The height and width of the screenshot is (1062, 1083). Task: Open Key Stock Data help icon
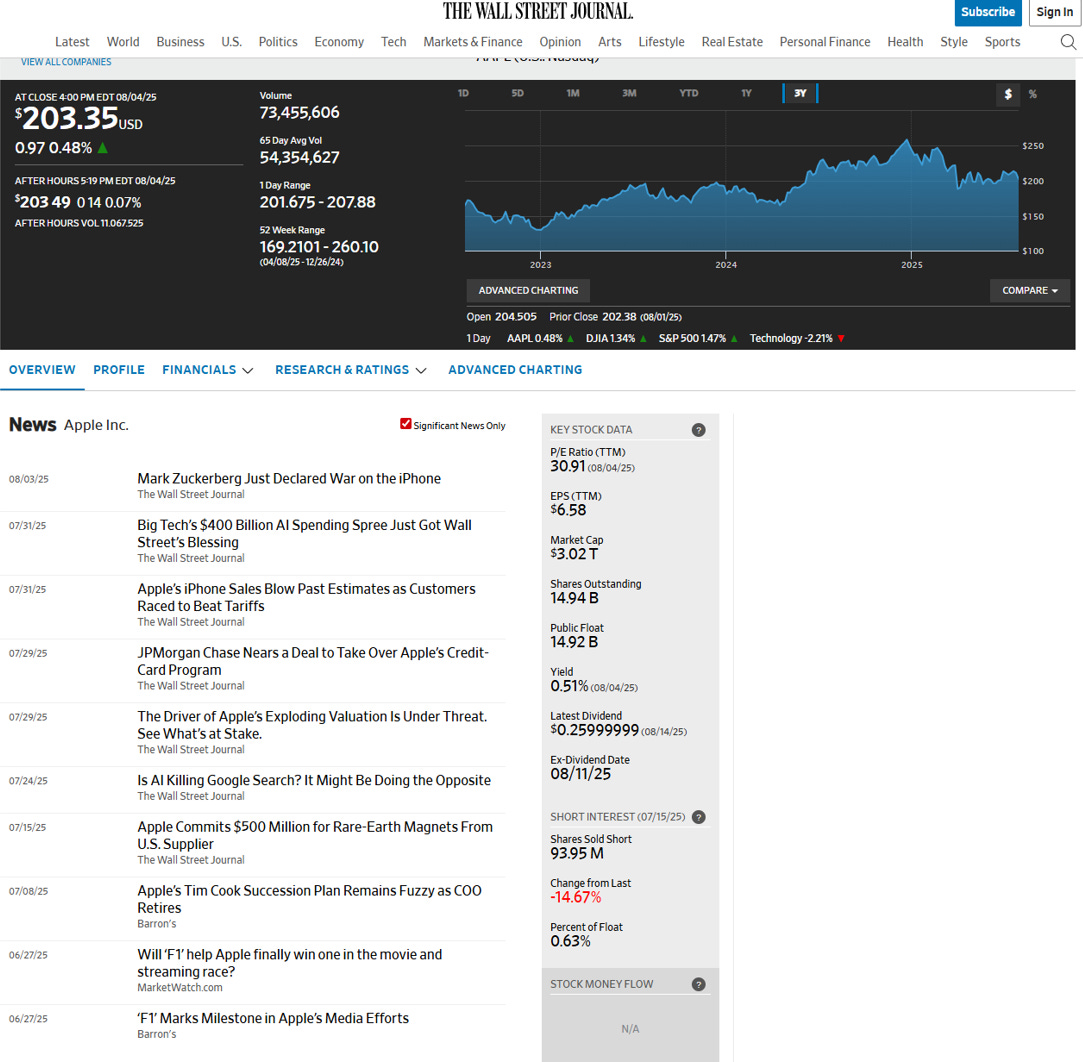pyautogui.click(x=698, y=430)
